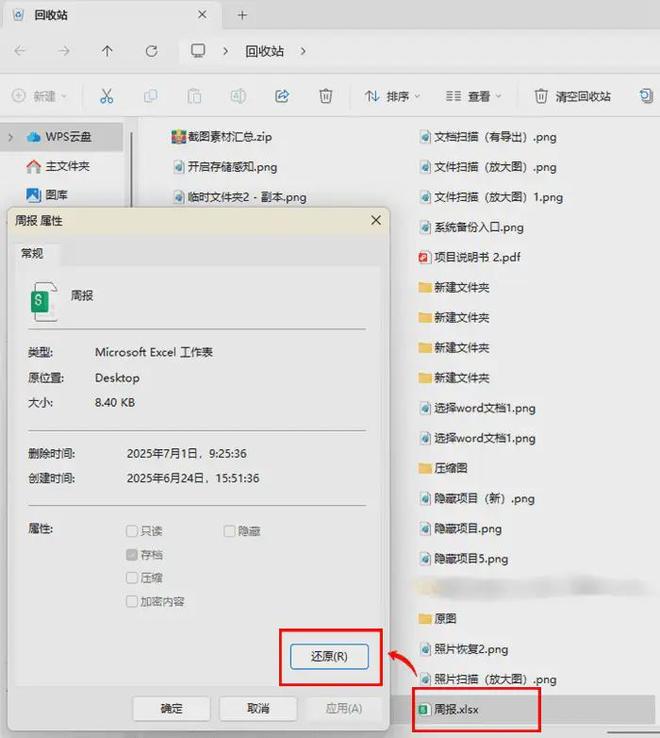660x738 pixels.
Task: Select 文件扫描（放大图）.png file
Action: [x=488, y=167]
